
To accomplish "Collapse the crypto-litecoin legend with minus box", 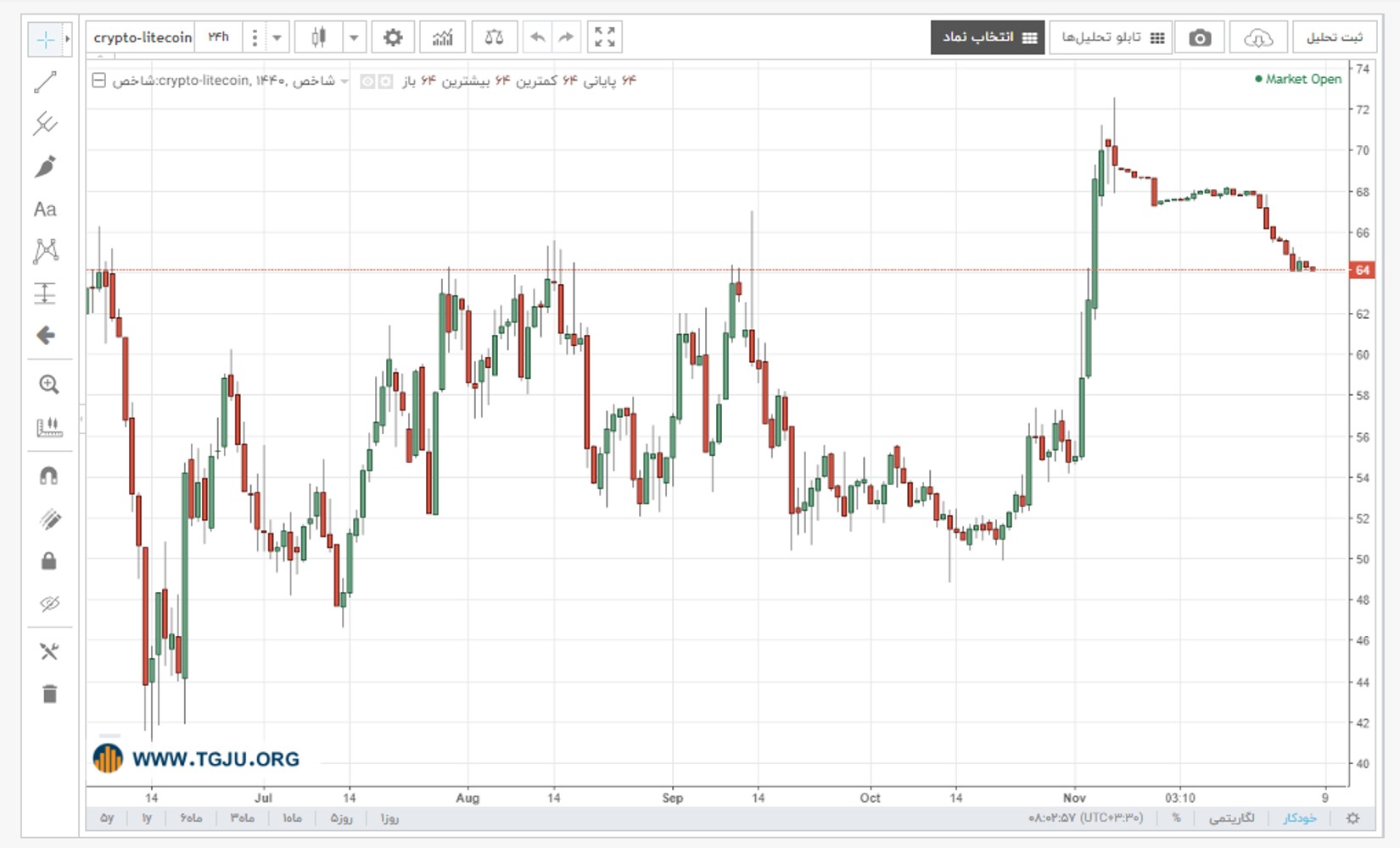I will (x=99, y=81).
